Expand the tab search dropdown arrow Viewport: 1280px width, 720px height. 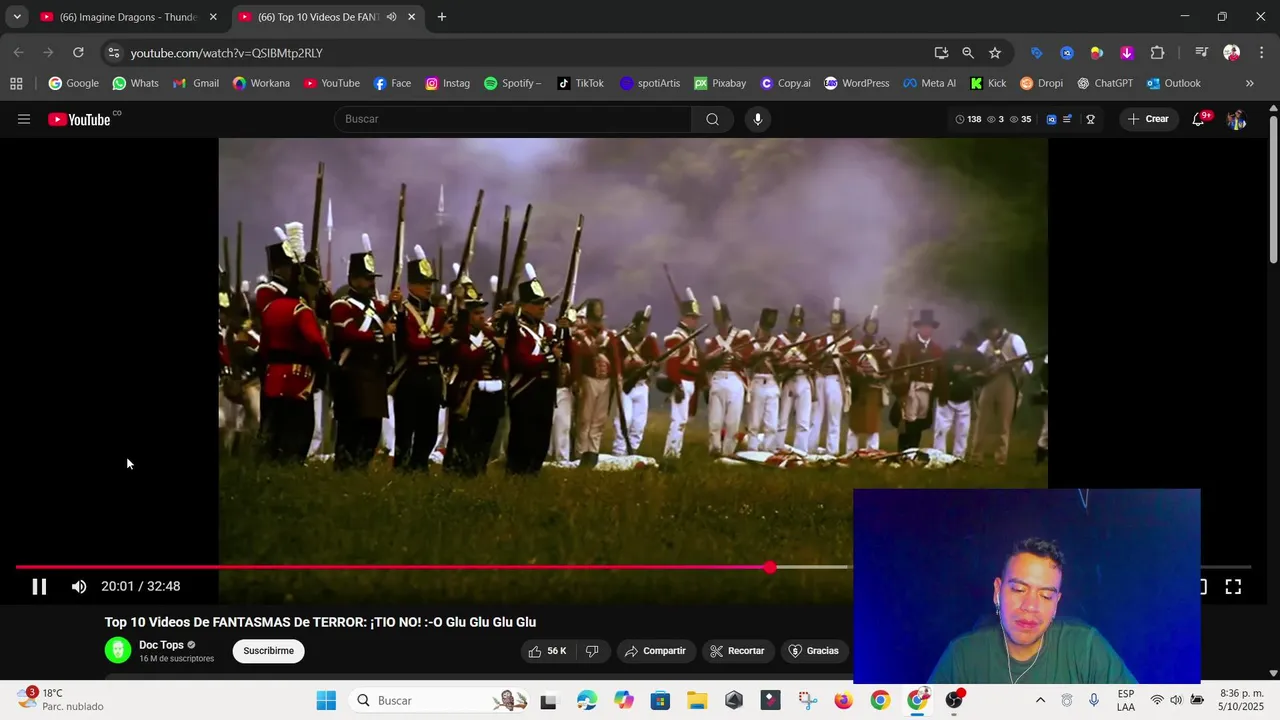[17, 17]
